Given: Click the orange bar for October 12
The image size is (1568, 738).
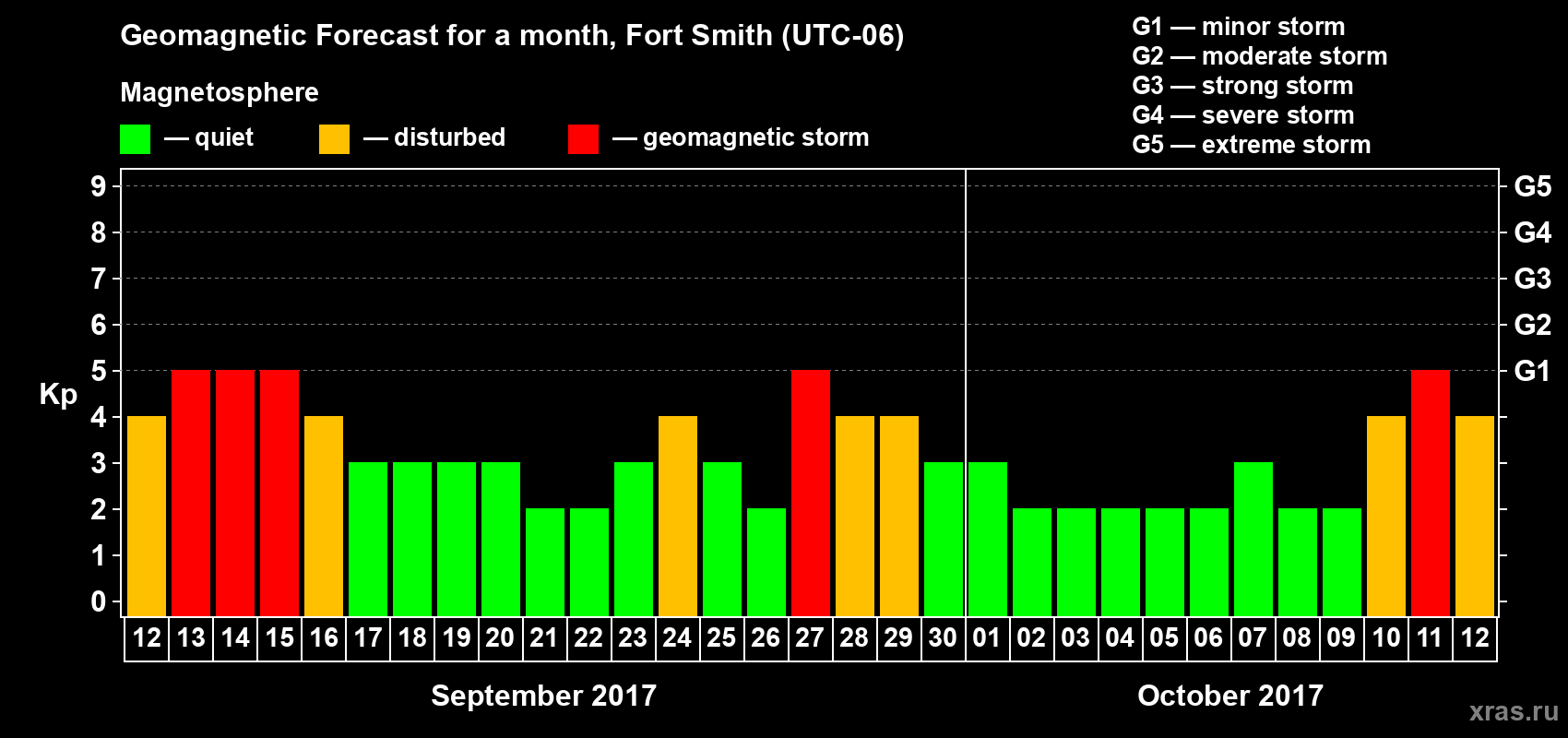Looking at the screenshot, I should coord(1475,517).
